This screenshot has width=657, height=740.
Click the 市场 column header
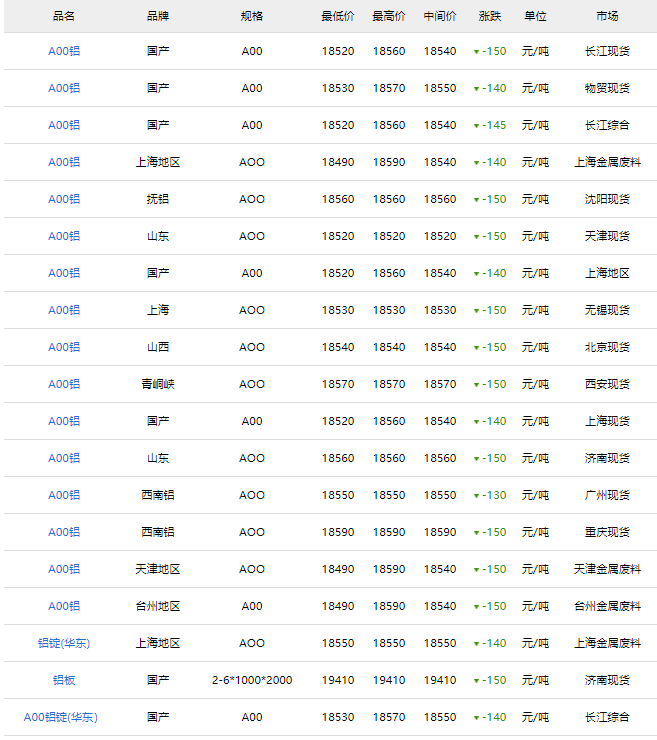point(607,16)
